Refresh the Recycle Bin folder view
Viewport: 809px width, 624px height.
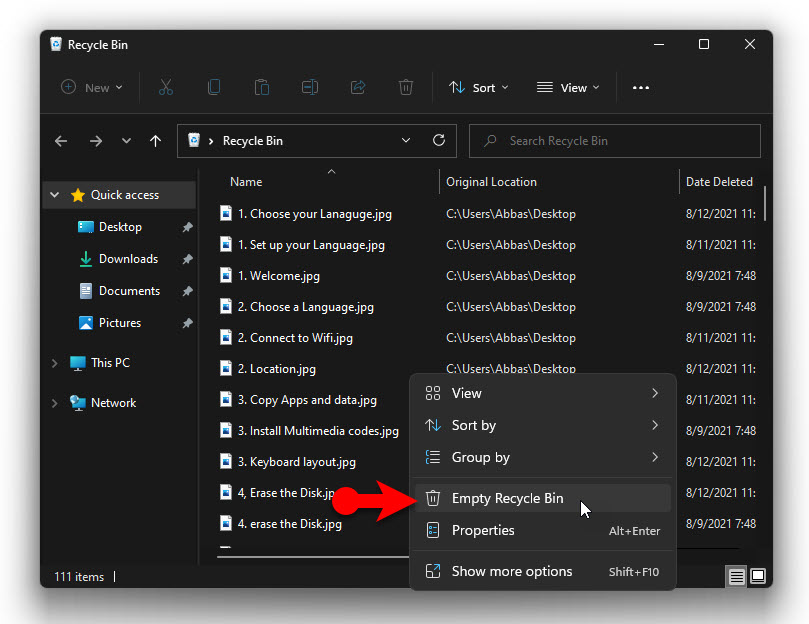pyautogui.click(x=439, y=140)
